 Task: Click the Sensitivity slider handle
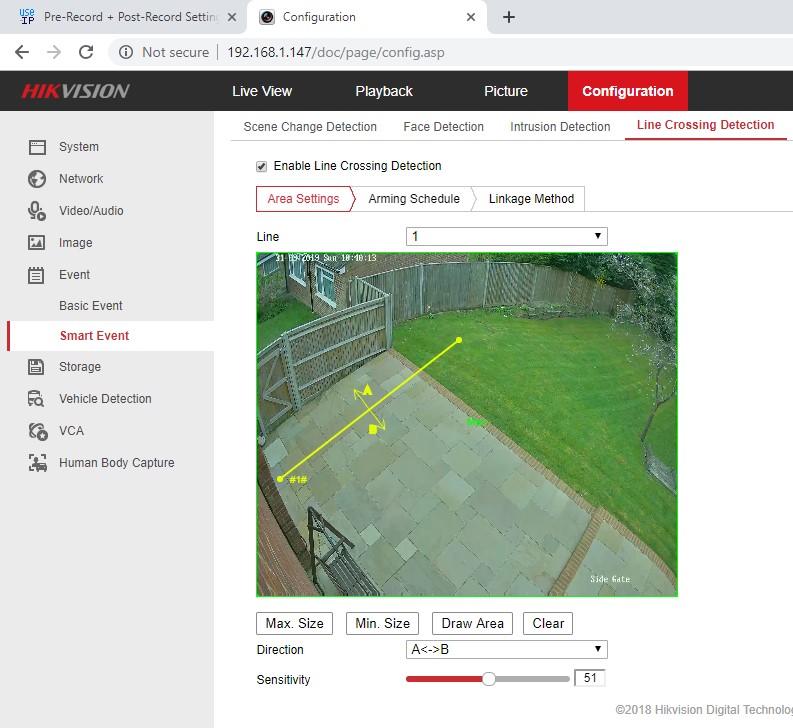coord(489,679)
